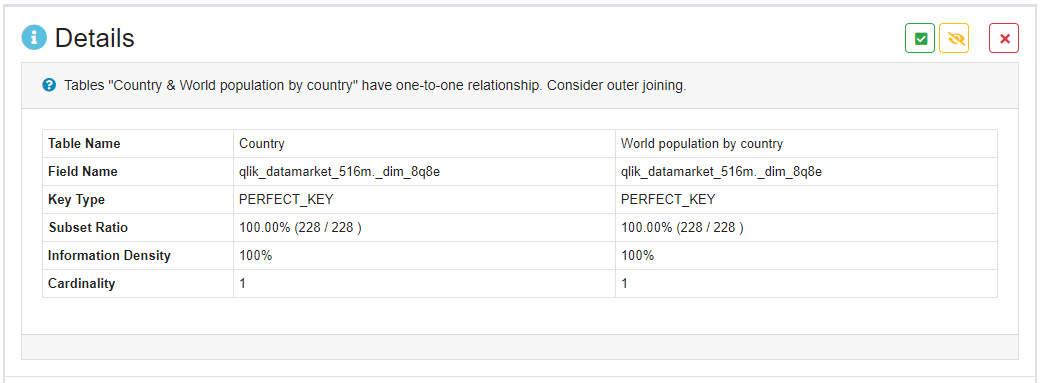Close the Details panel with red X
Screen dimensions: 1042x383
pyautogui.click(x=1004, y=38)
